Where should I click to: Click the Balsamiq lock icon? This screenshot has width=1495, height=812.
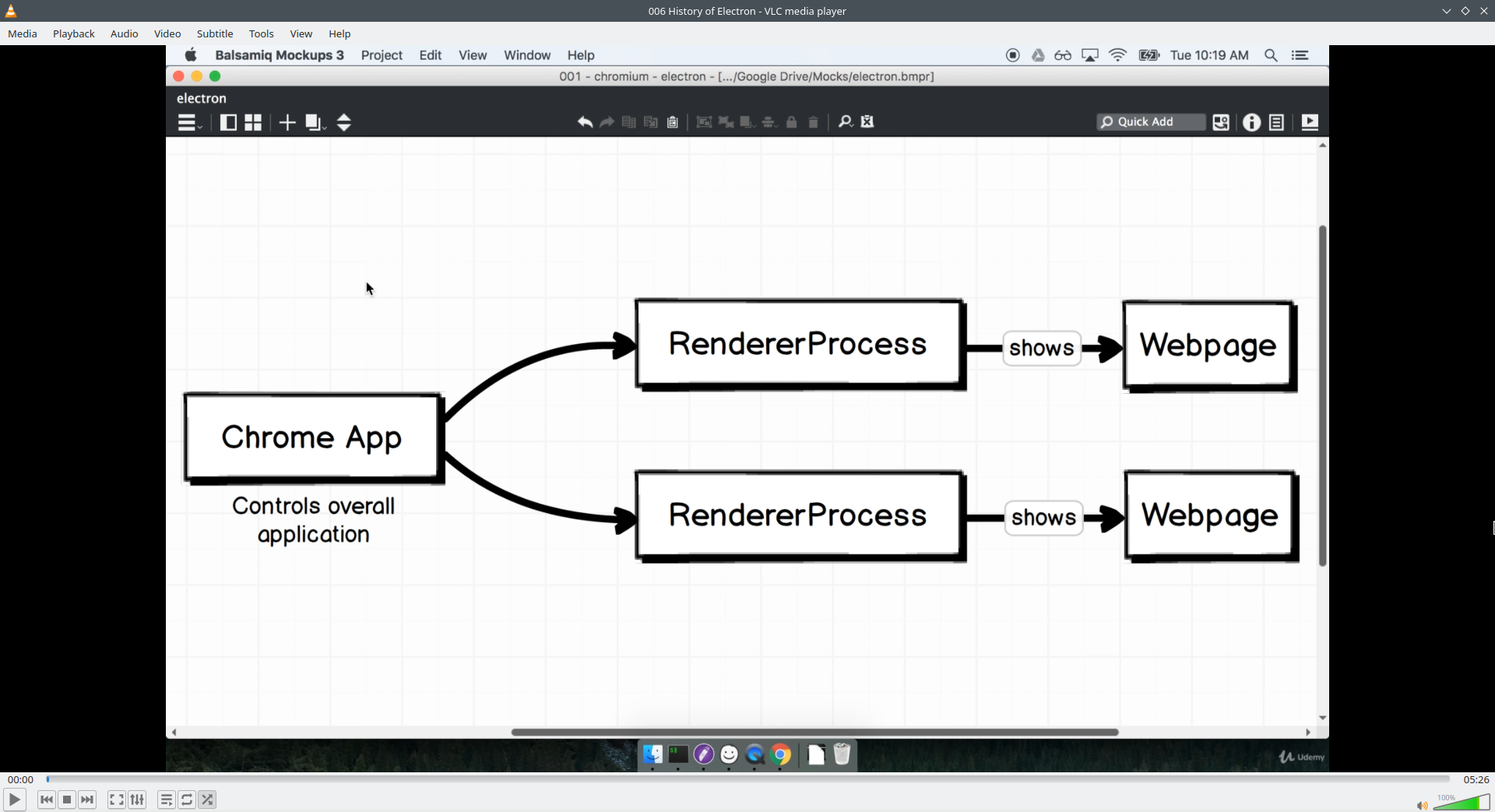click(792, 121)
